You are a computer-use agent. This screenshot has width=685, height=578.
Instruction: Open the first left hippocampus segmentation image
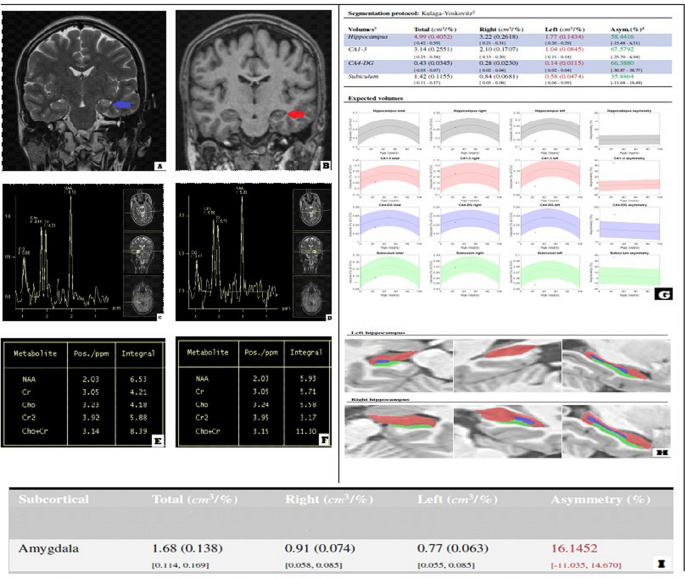pyautogui.click(x=398, y=366)
